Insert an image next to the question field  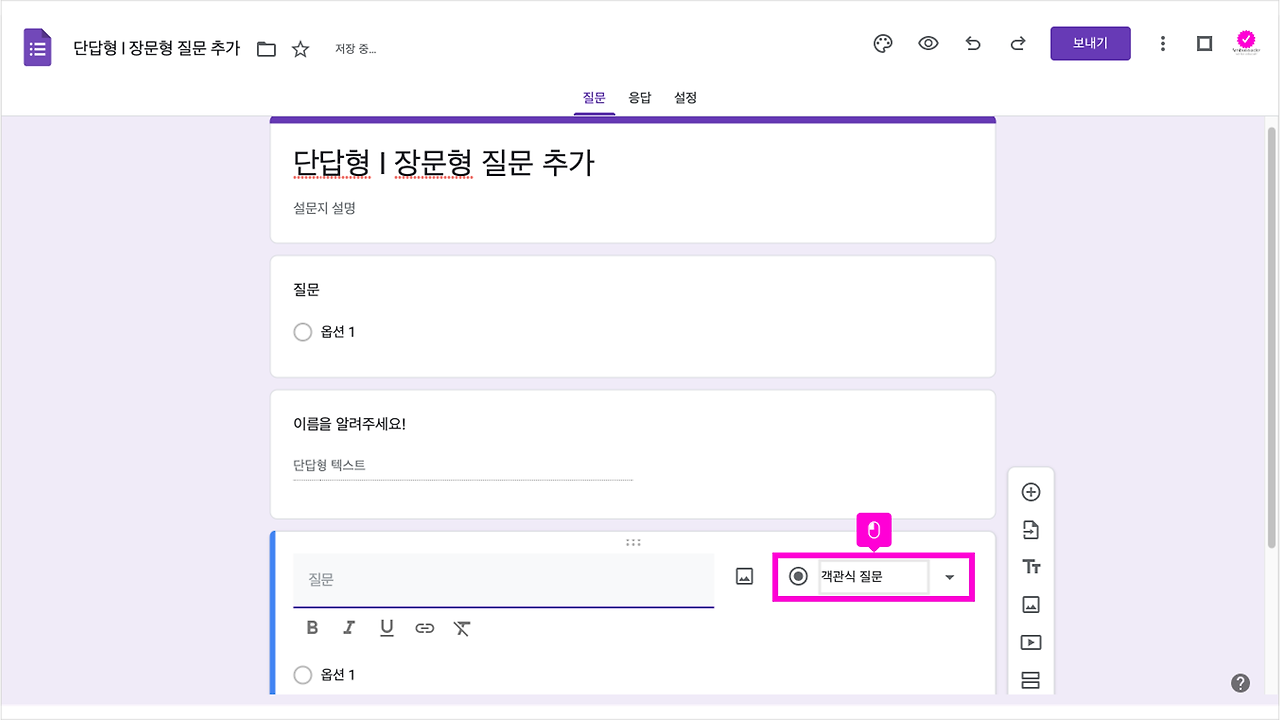click(x=743, y=576)
